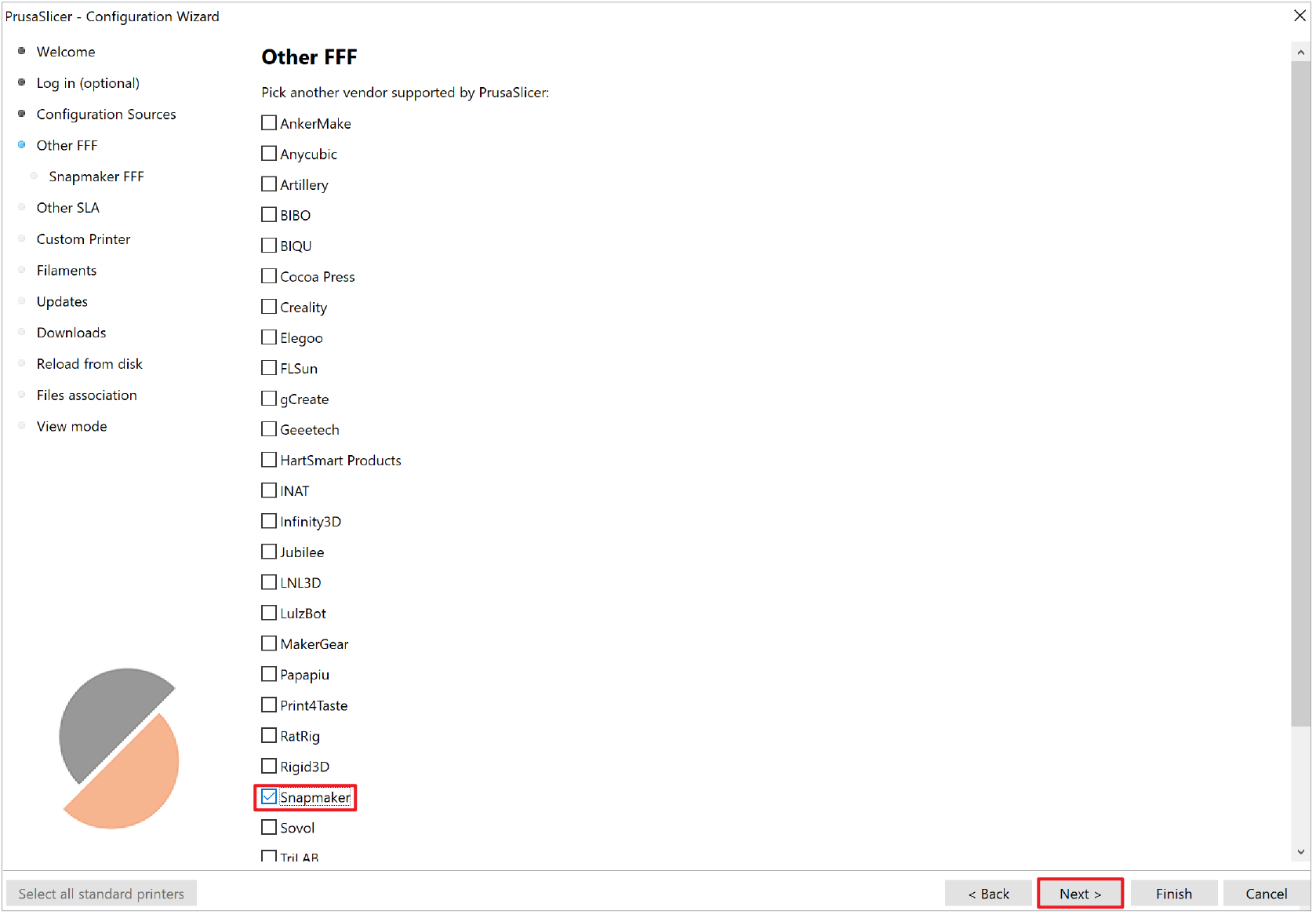Screen dimensions: 1316x918
Task: Toggle the Rigid3D checkbox
Action: coord(269,766)
